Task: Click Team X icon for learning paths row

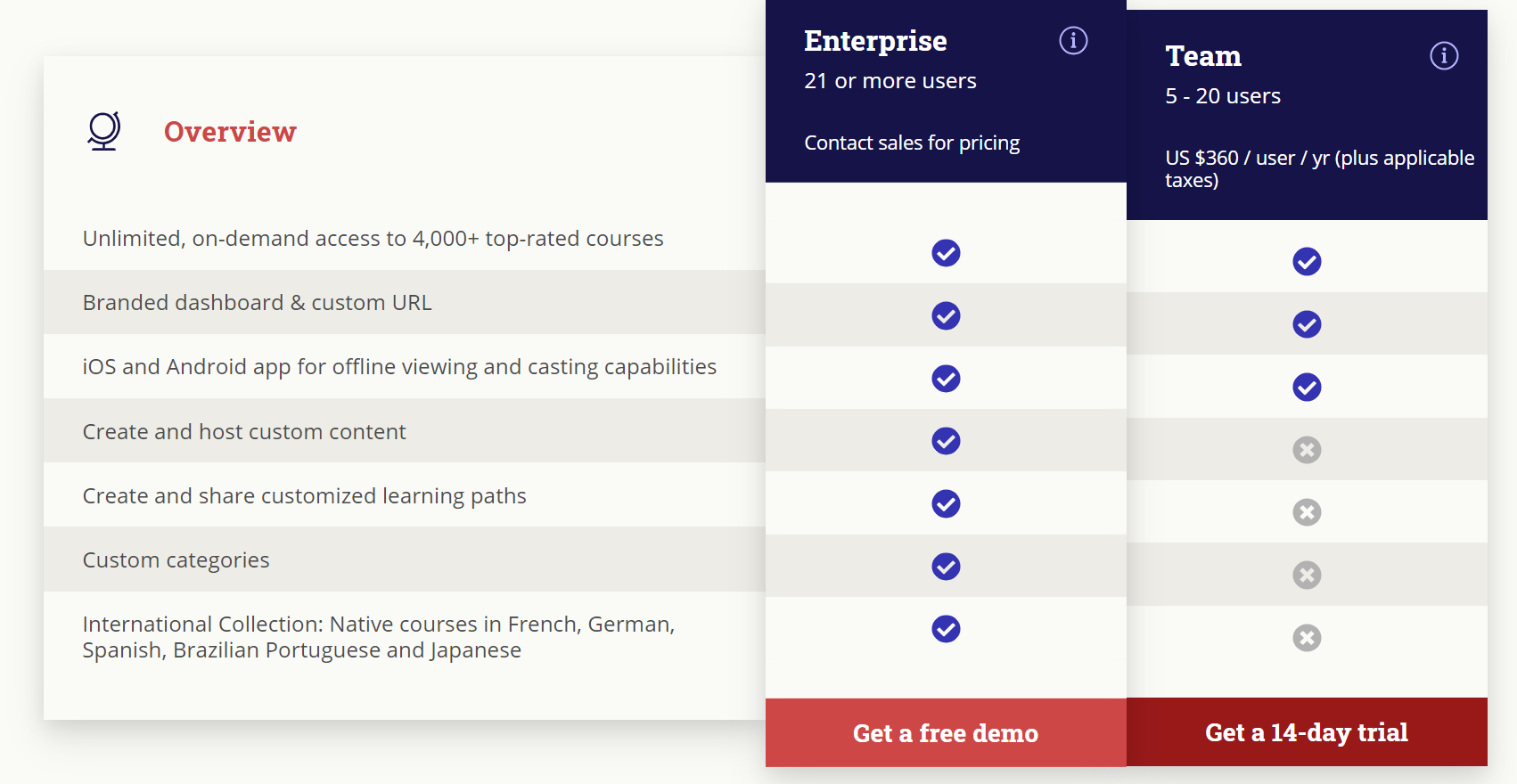Action: (x=1307, y=512)
